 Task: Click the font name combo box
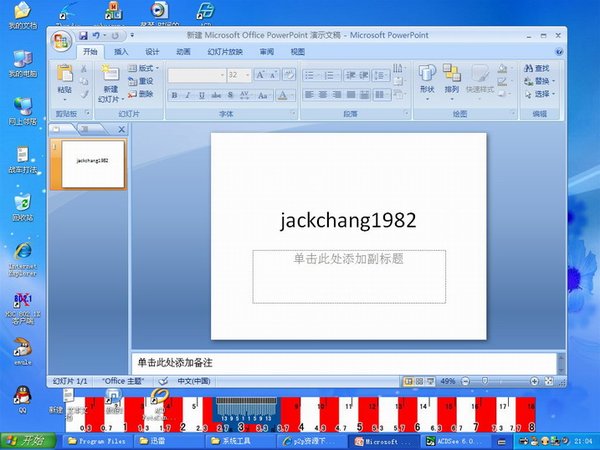[197, 75]
